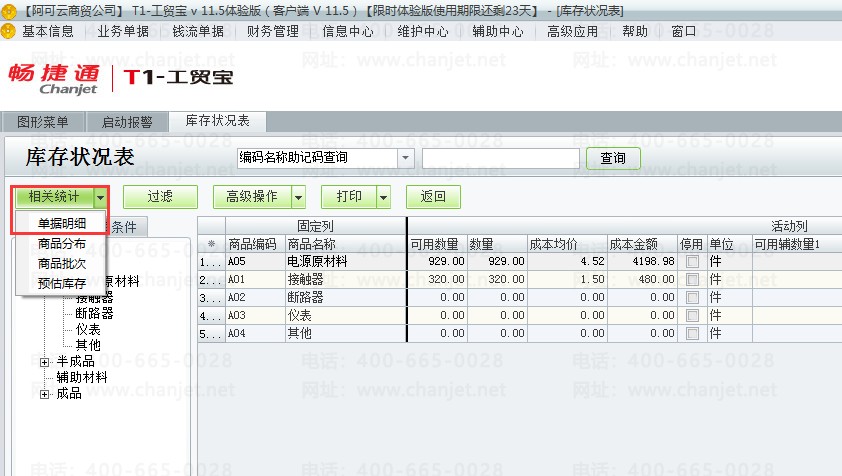Viewport: 842px width, 476px height.
Task: Toggle 停用 checkbox for 断路器 row
Action: point(692,298)
